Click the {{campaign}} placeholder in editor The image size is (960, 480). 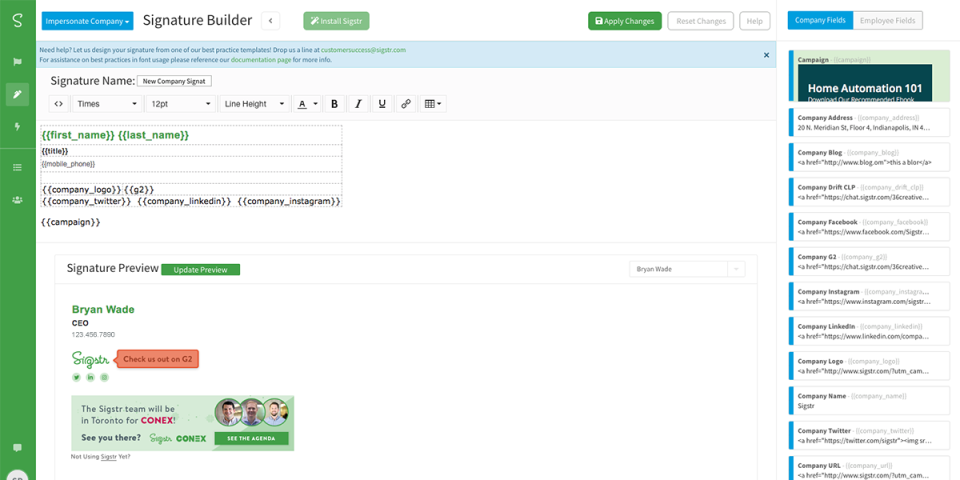(70, 222)
